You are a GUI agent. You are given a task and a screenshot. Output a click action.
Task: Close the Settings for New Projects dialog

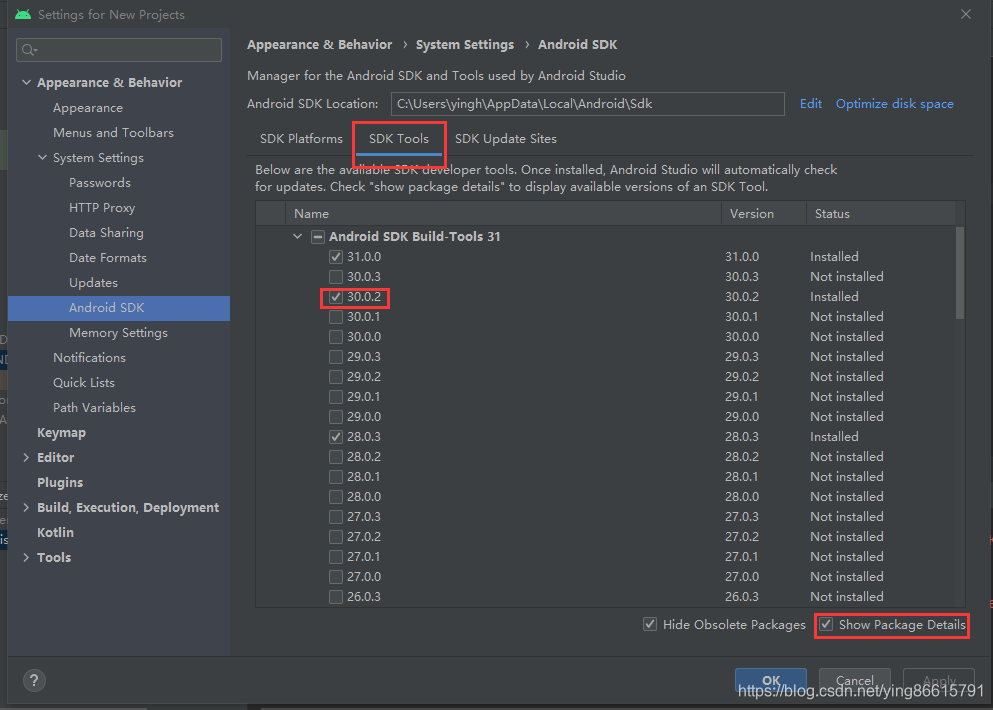click(965, 14)
